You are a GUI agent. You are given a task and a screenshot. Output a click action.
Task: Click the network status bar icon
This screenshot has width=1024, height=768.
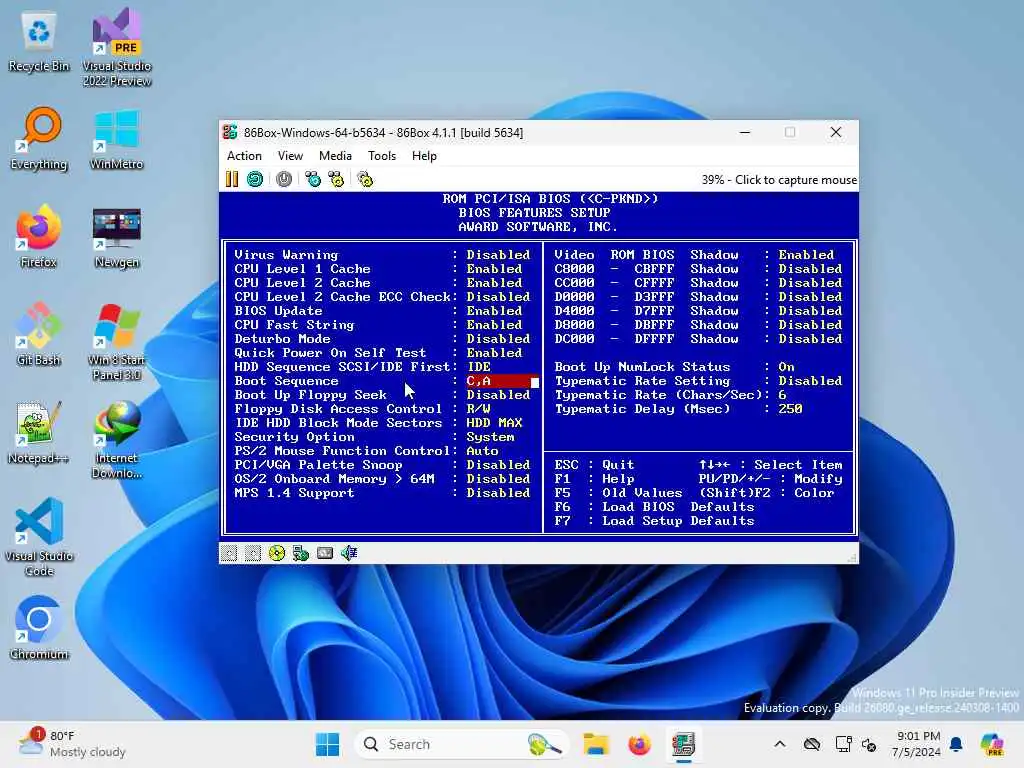[300, 554]
